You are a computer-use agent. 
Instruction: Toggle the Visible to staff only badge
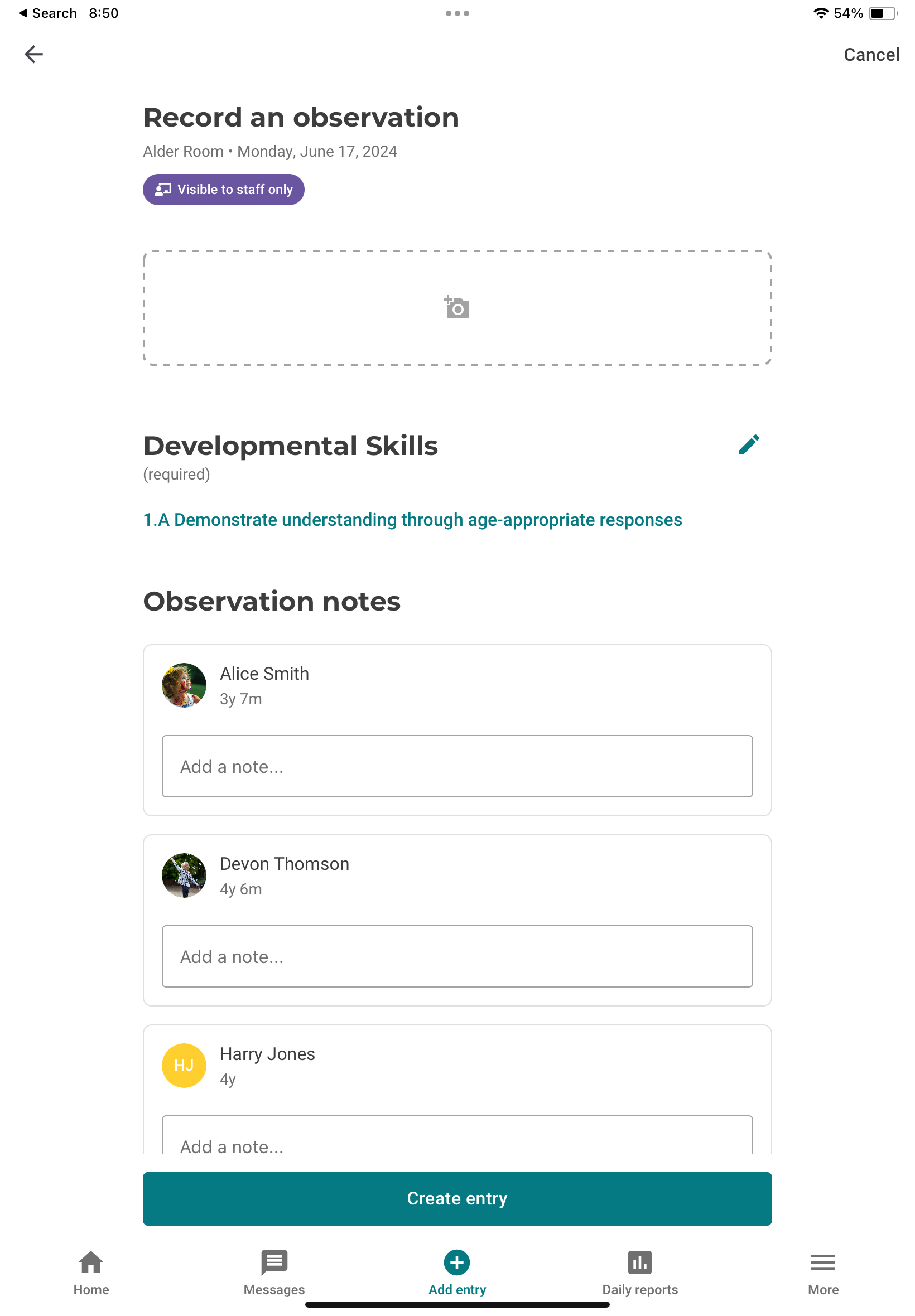[224, 190]
